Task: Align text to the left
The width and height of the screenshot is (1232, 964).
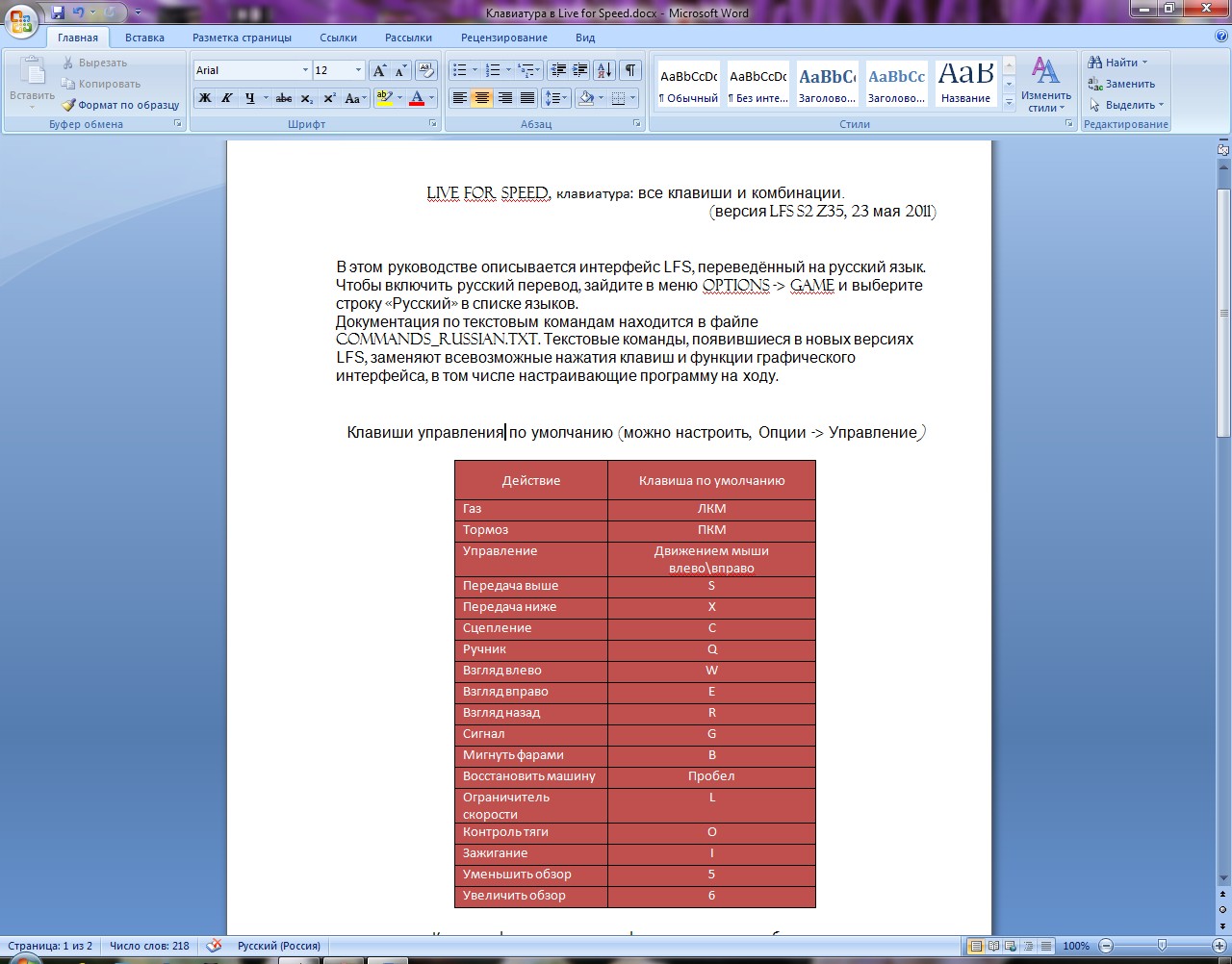Action: point(460,98)
